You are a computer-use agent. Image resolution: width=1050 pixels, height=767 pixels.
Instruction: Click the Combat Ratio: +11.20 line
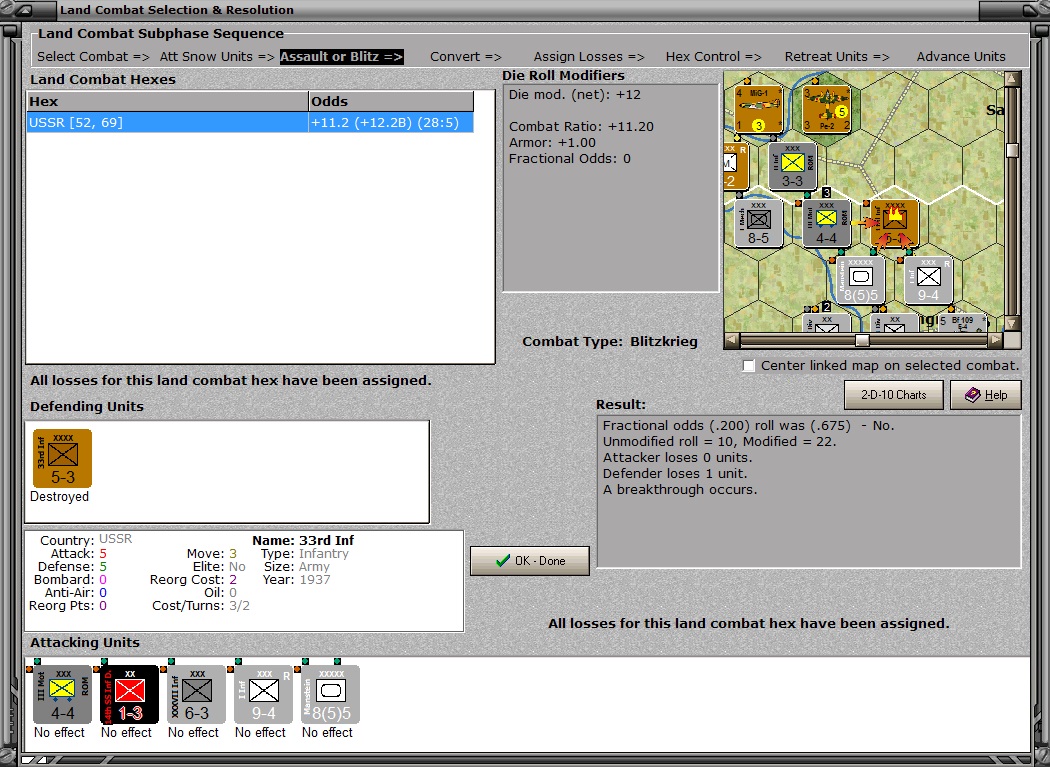pos(581,127)
